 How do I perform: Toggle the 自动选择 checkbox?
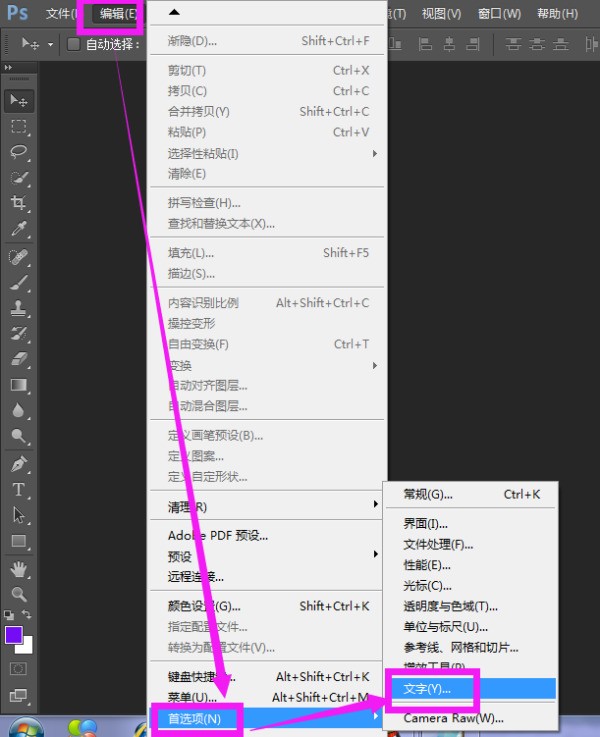click(x=74, y=44)
